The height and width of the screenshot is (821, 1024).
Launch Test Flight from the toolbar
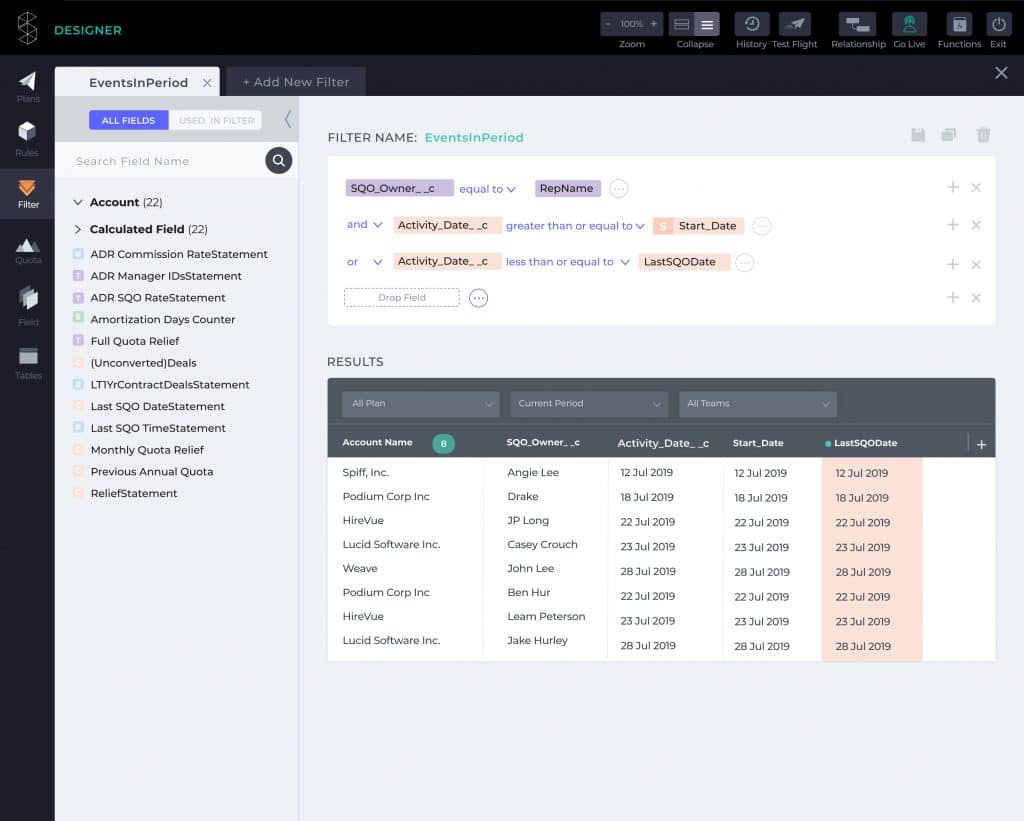(795, 24)
